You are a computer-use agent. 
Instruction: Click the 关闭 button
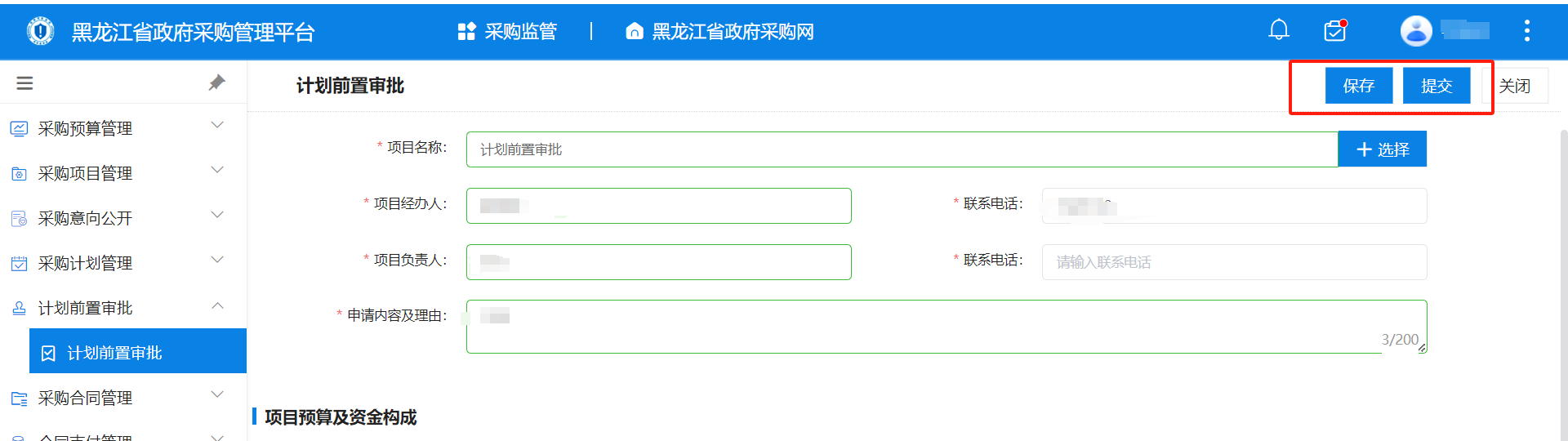coord(1516,86)
